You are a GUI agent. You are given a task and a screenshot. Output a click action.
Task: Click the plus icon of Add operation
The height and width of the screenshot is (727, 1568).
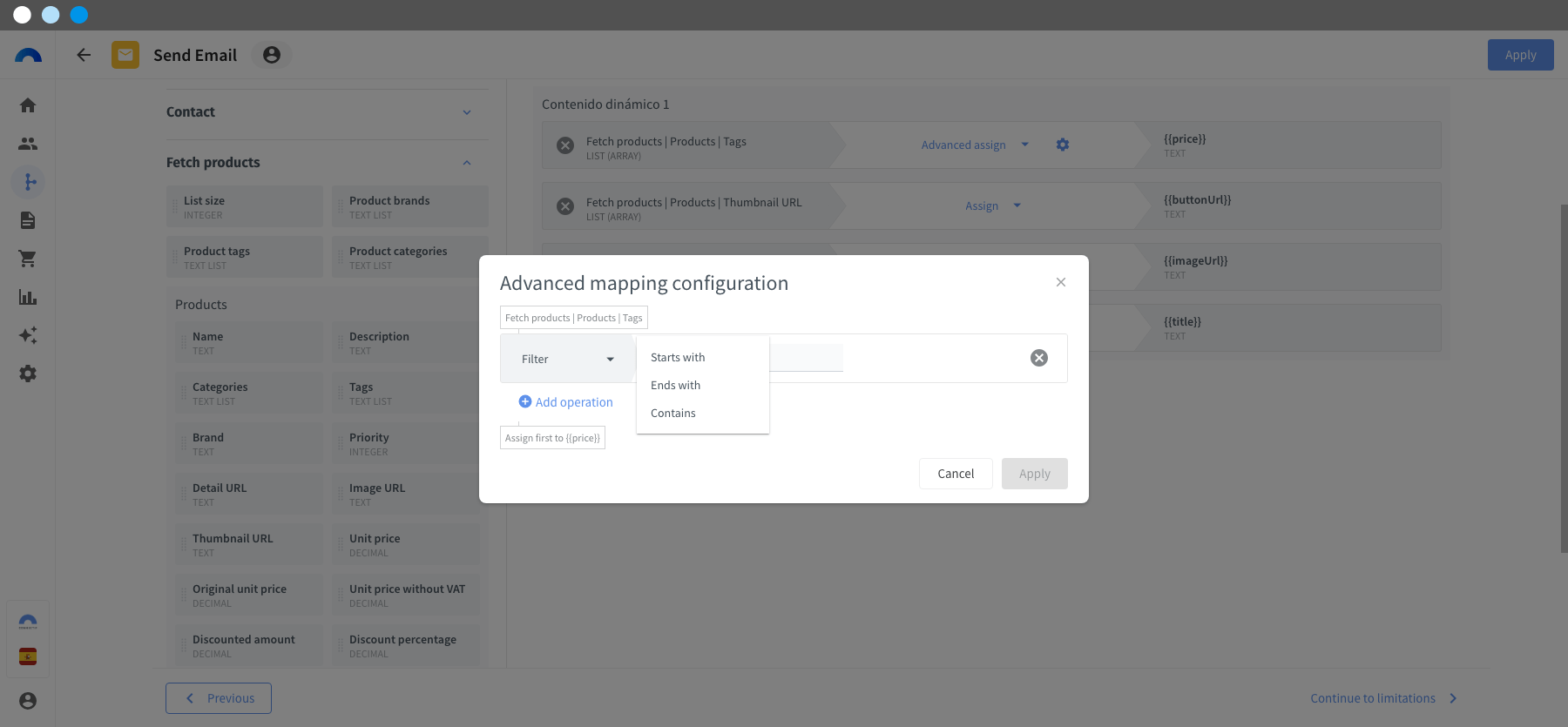pyautogui.click(x=525, y=401)
